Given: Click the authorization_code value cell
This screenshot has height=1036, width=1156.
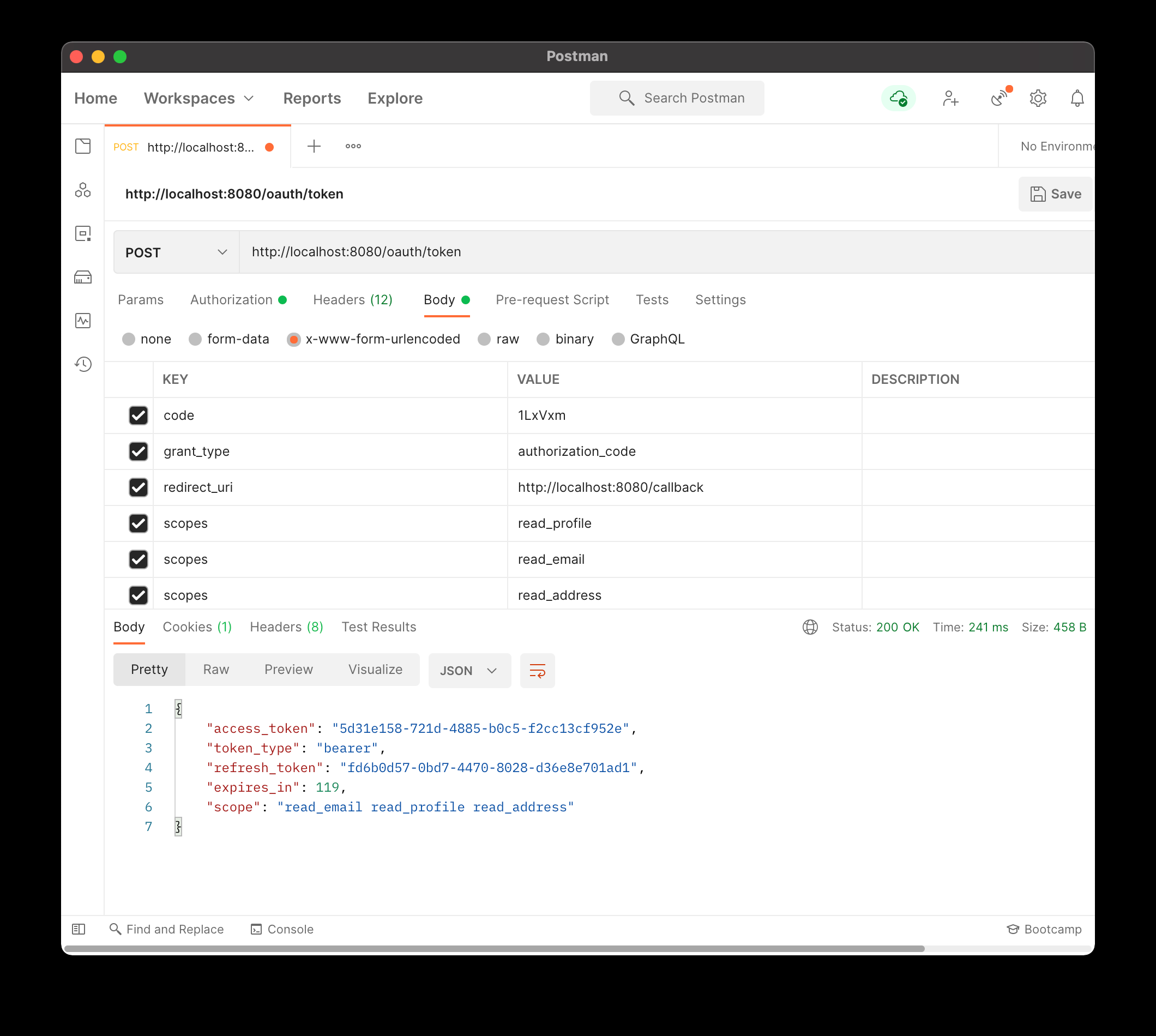Looking at the screenshot, I should (x=685, y=451).
